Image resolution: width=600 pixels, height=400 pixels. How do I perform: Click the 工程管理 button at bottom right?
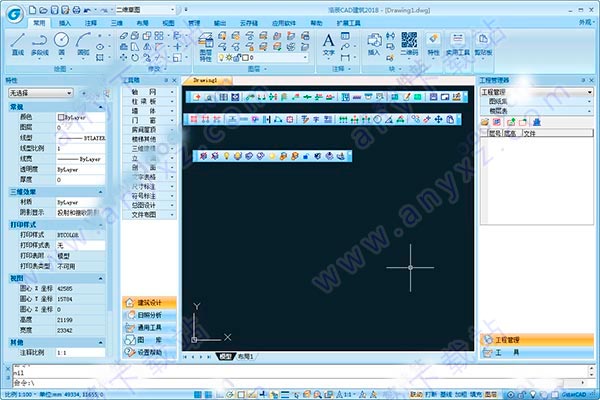[x=536, y=340]
